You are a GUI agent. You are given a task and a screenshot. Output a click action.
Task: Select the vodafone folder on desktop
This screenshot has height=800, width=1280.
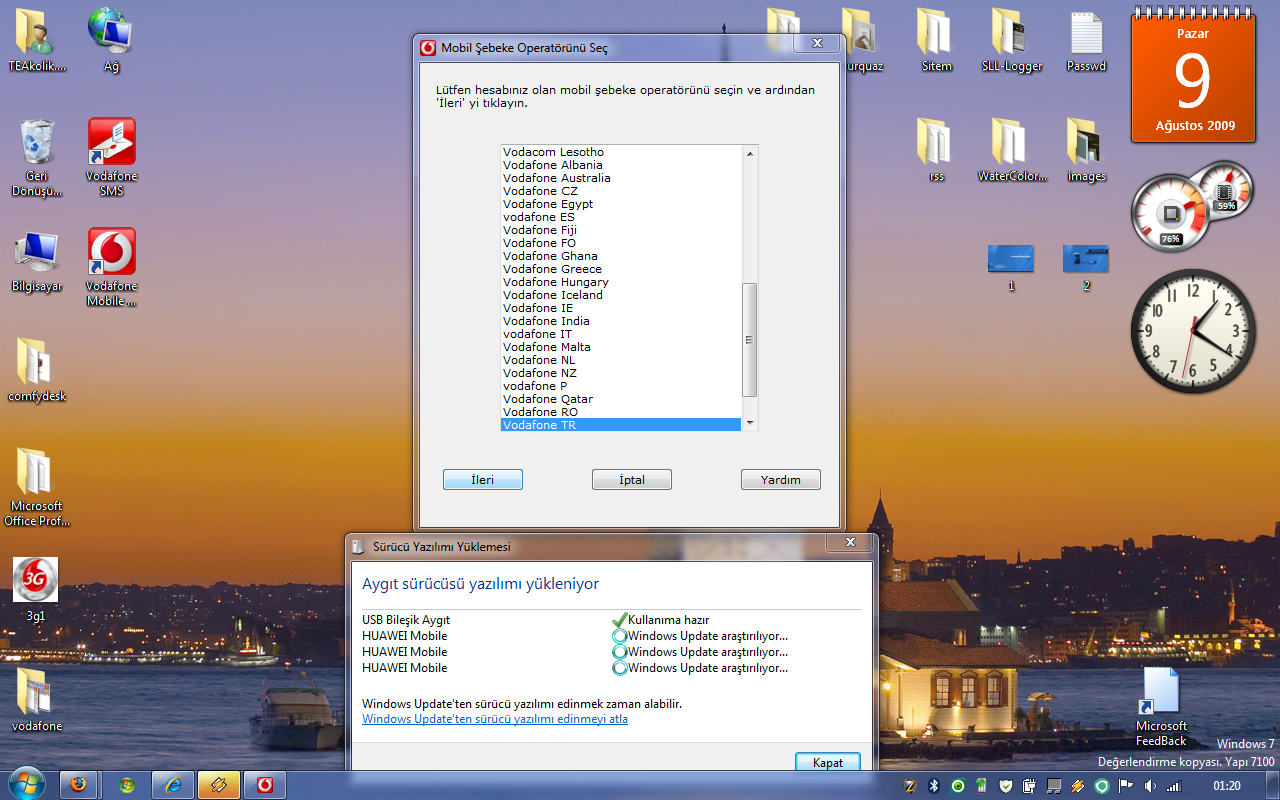(x=36, y=700)
